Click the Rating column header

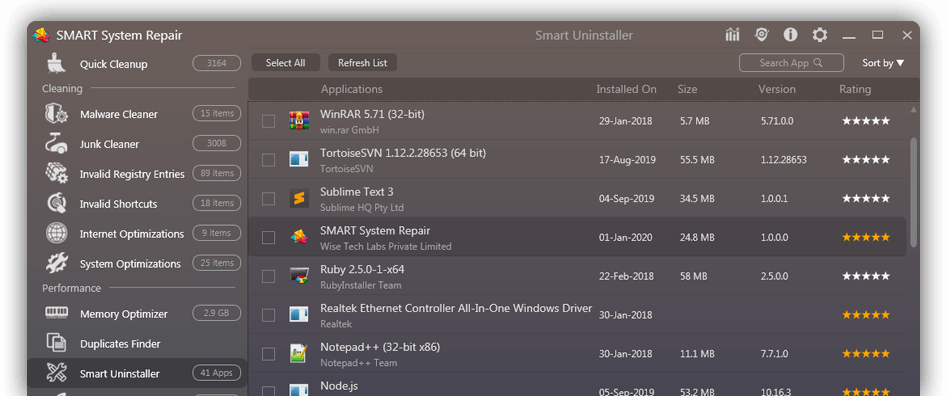855,89
